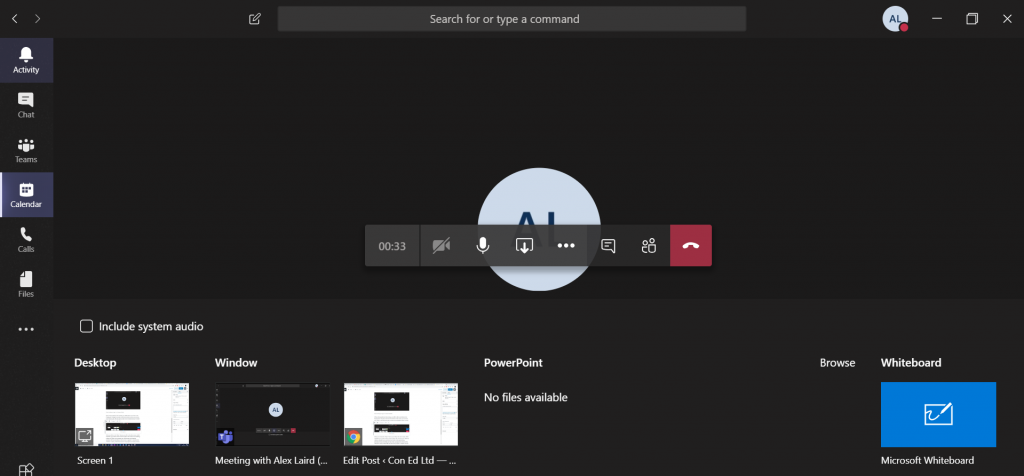Click the Microsoft Whiteboard label
The image size is (1024, 476).
coord(927,460)
